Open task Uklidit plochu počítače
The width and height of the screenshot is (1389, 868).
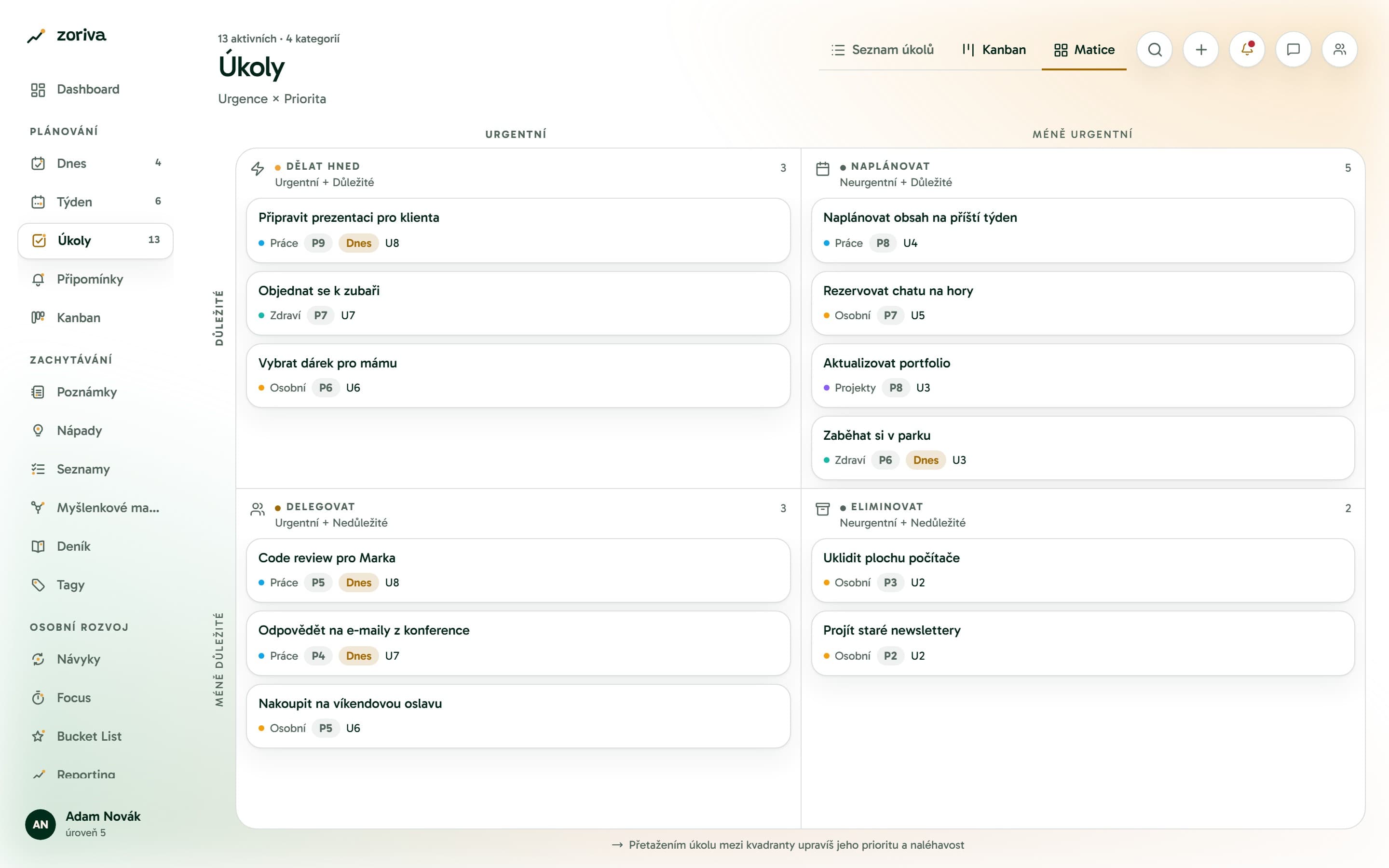coord(1082,570)
